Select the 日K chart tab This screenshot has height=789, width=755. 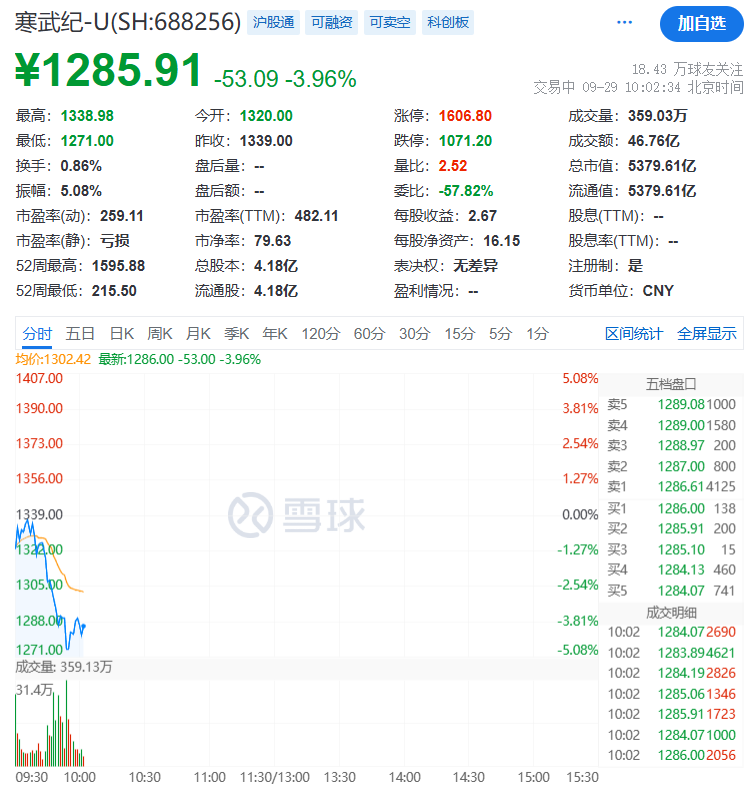(x=122, y=334)
